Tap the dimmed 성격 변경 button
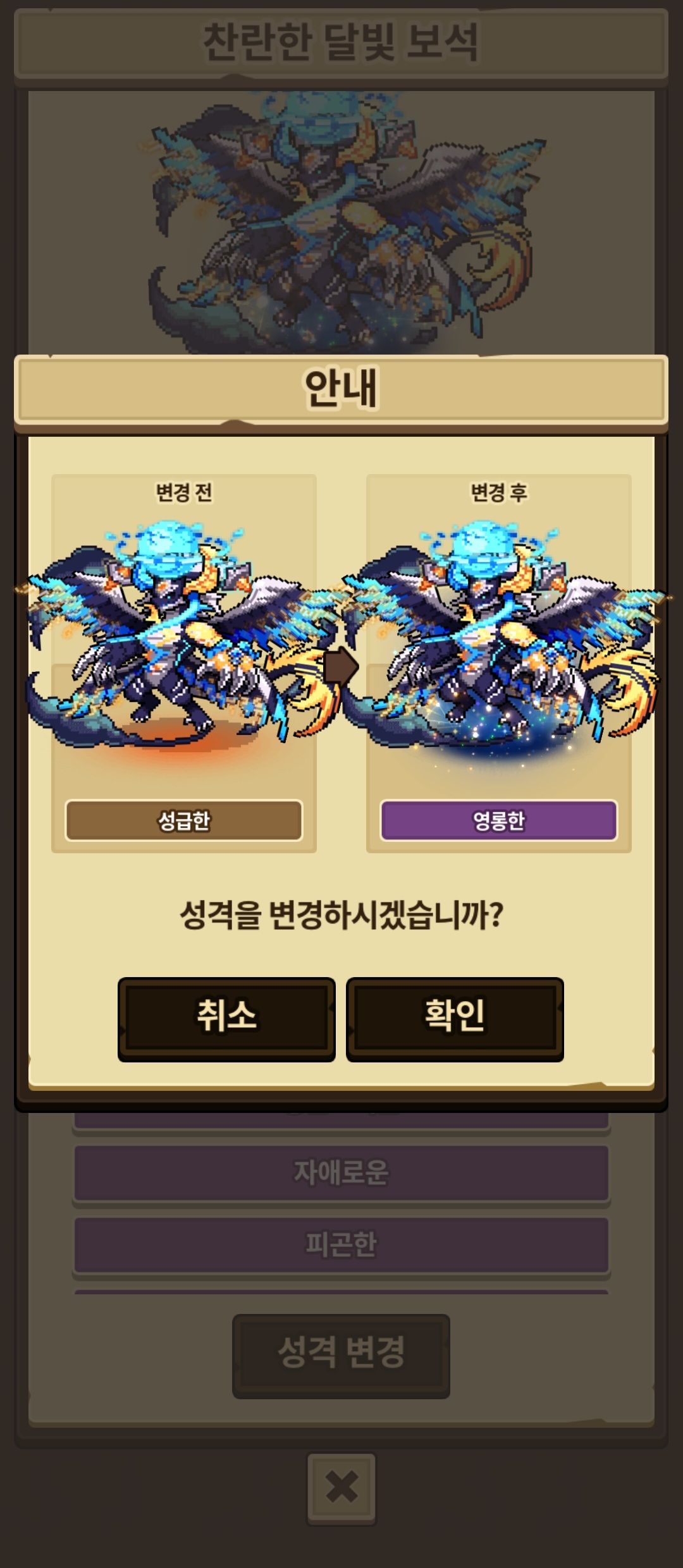This screenshot has width=683, height=1568. click(x=341, y=1356)
